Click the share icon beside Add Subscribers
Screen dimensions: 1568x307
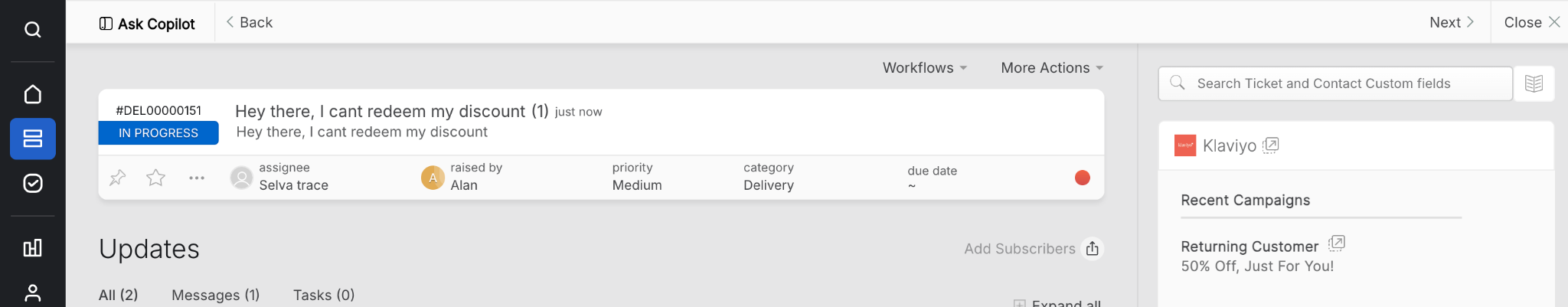(1093, 249)
